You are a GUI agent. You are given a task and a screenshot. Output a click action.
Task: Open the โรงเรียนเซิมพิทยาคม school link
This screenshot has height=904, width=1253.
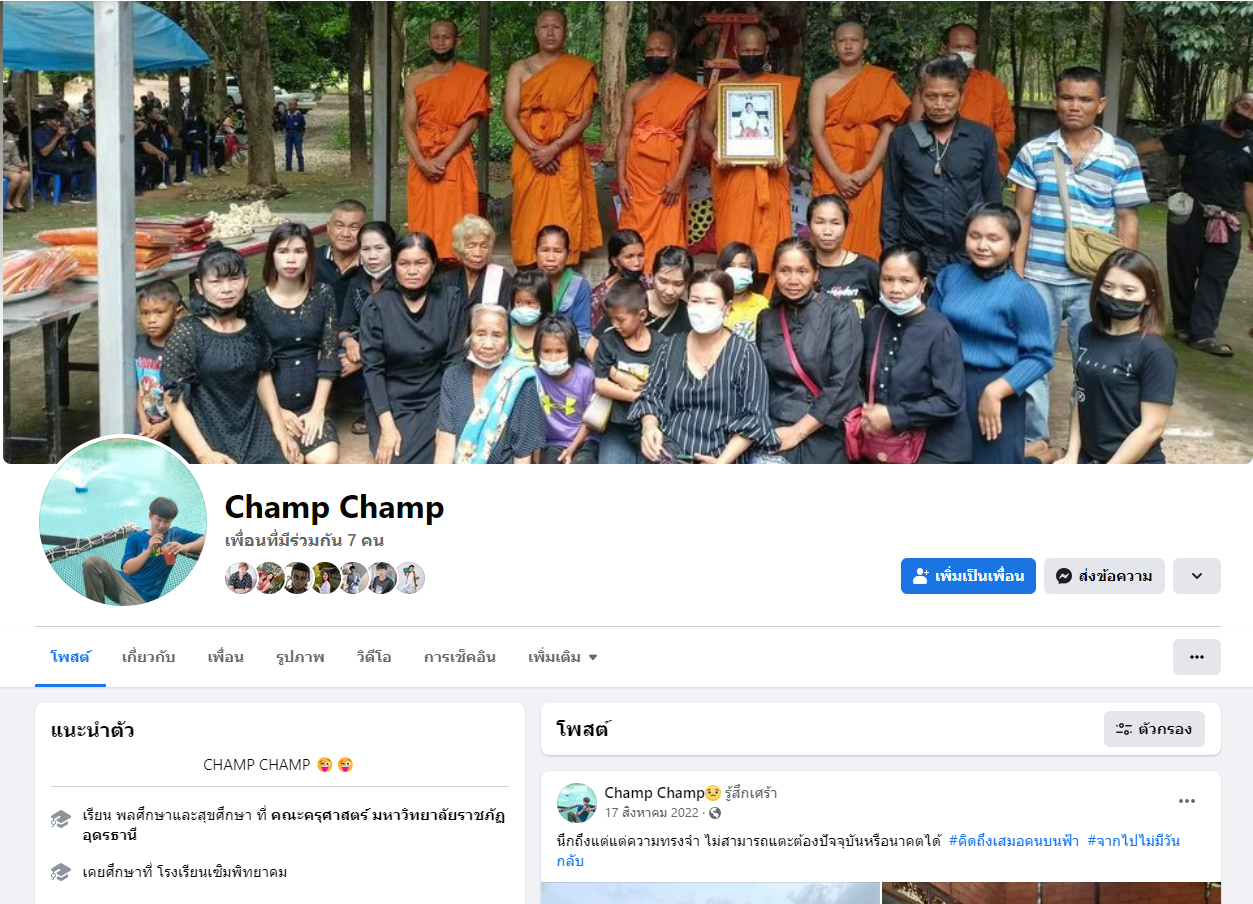(x=222, y=872)
